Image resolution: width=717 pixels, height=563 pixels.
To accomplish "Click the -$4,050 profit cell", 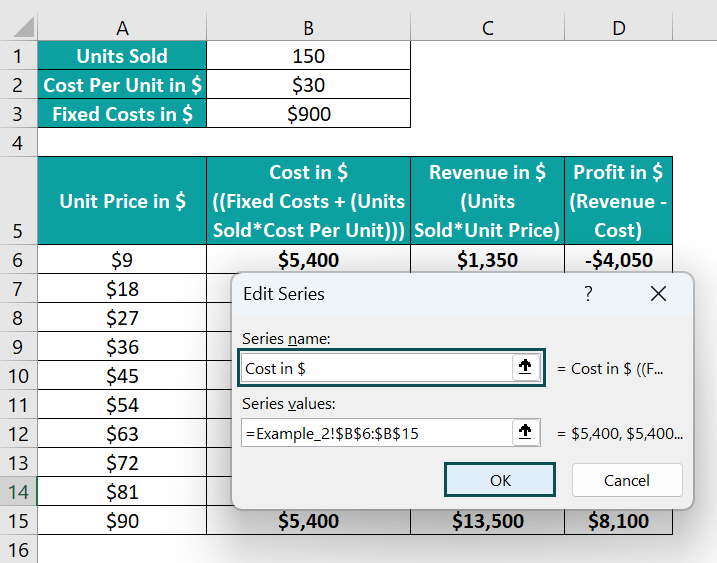I will pyautogui.click(x=619, y=259).
